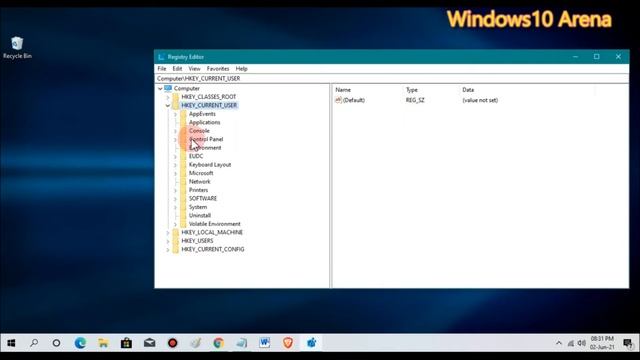Select the Recycle Bin desktop icon

17,47
